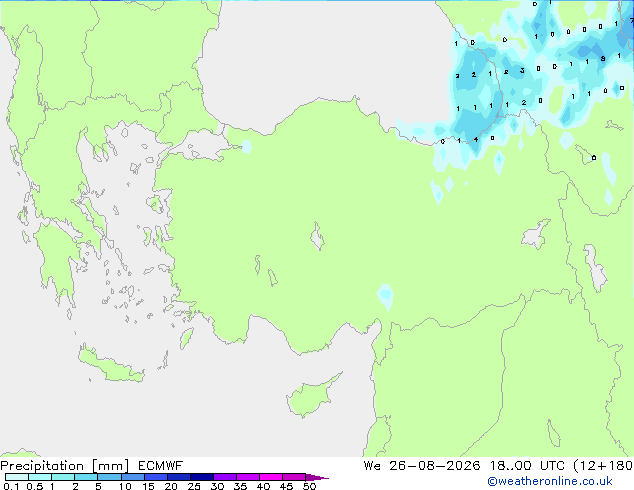Screen dimensions: 634x490
Task: Click the island of Crete on map
Action: (x=110, y=366)
